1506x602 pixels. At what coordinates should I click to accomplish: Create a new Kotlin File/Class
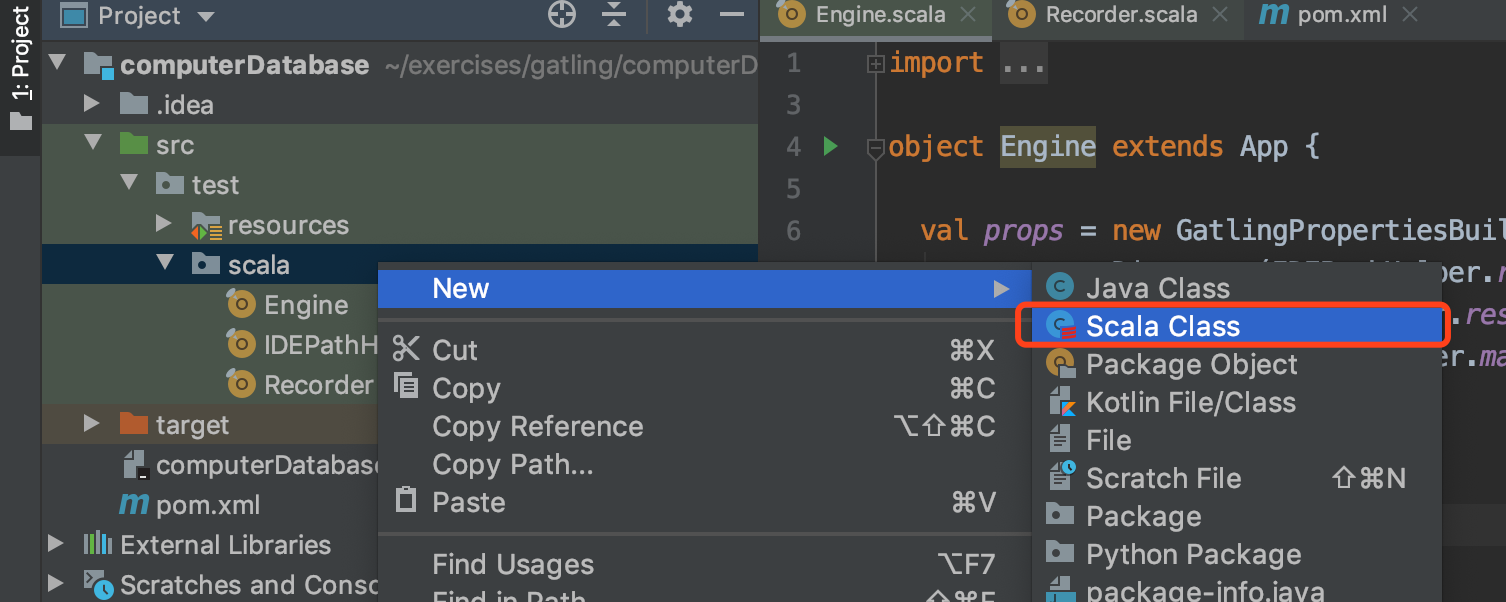pyautogui.click(x=1236, y=402)
